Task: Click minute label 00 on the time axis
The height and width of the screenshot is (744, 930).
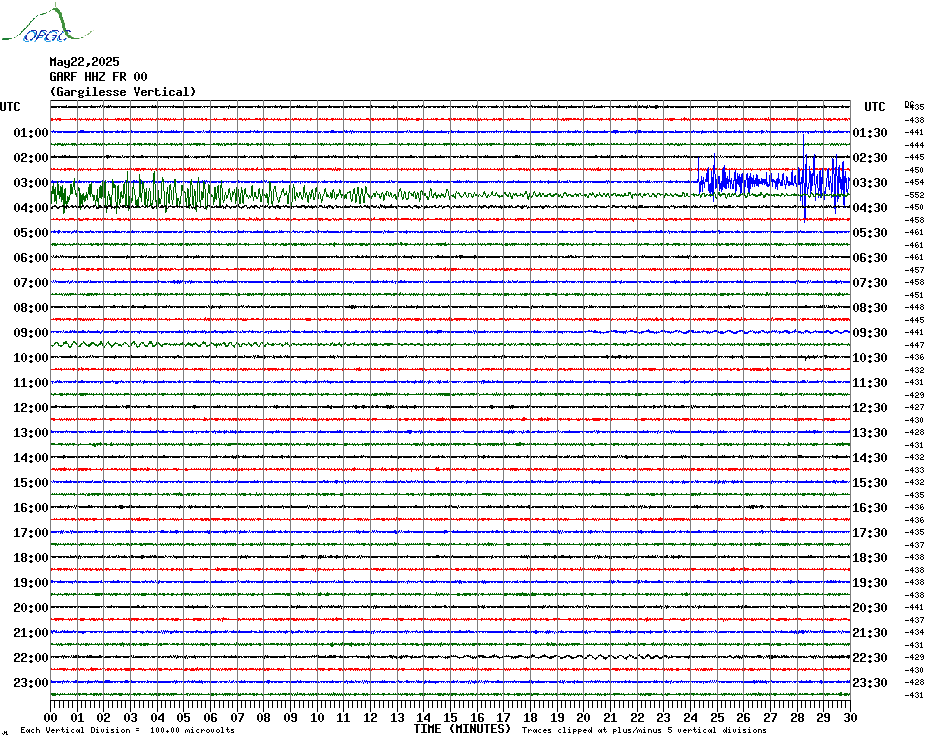Action: point(51,717)
